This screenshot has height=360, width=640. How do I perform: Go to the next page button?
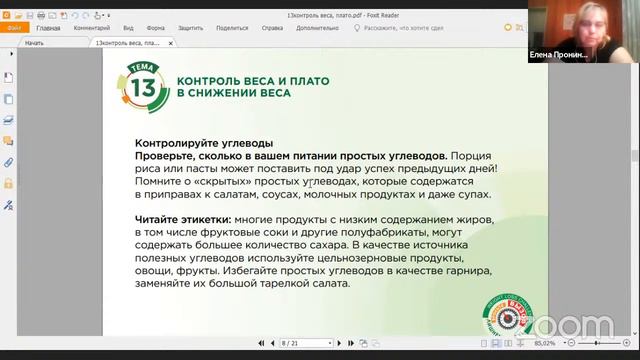(339, 343)
